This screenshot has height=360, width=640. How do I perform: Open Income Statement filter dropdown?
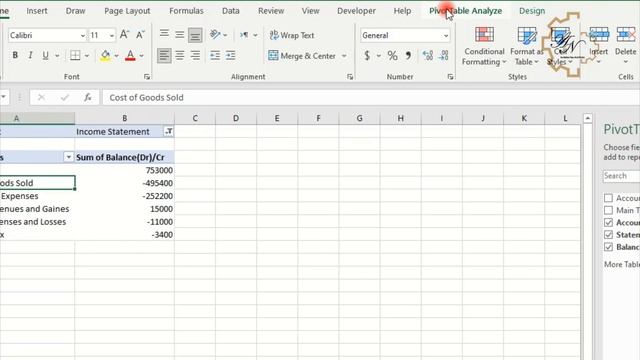pos(168,131)
